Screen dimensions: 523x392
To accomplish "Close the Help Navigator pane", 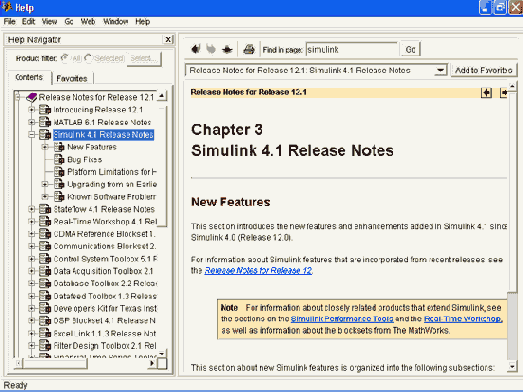I will [168, 39].
